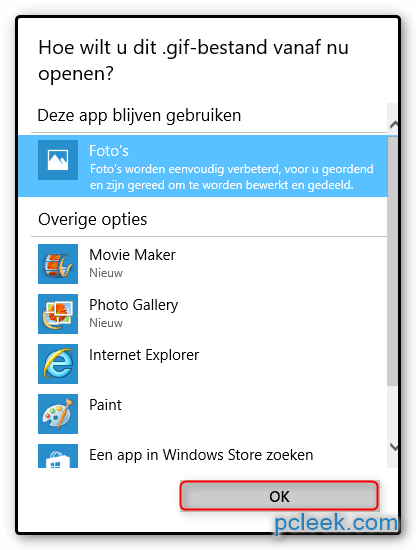Select the Paint option label
Screen dimensions: 416x550
coord(105,405)
